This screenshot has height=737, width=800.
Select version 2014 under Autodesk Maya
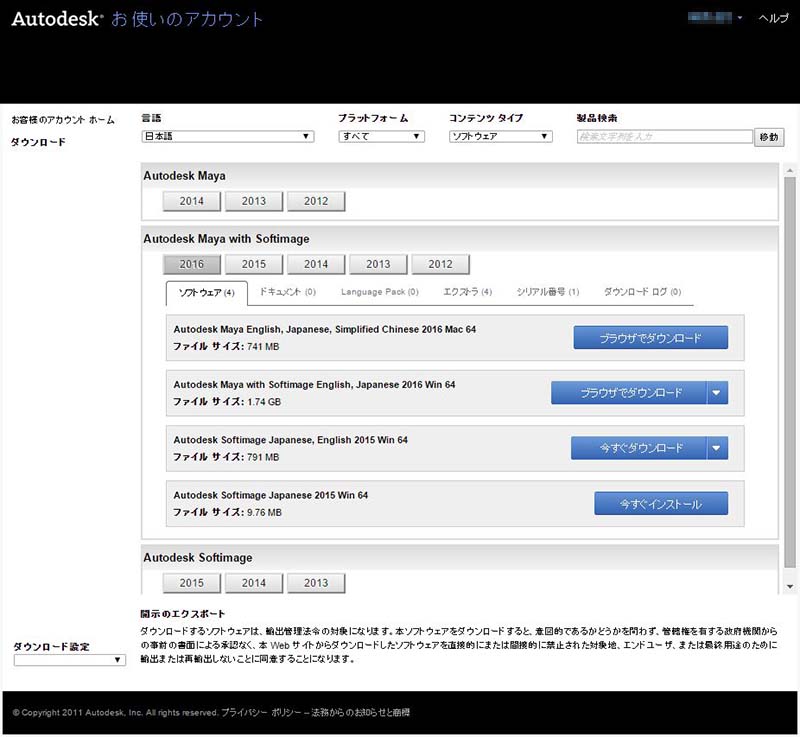point(191,201)
